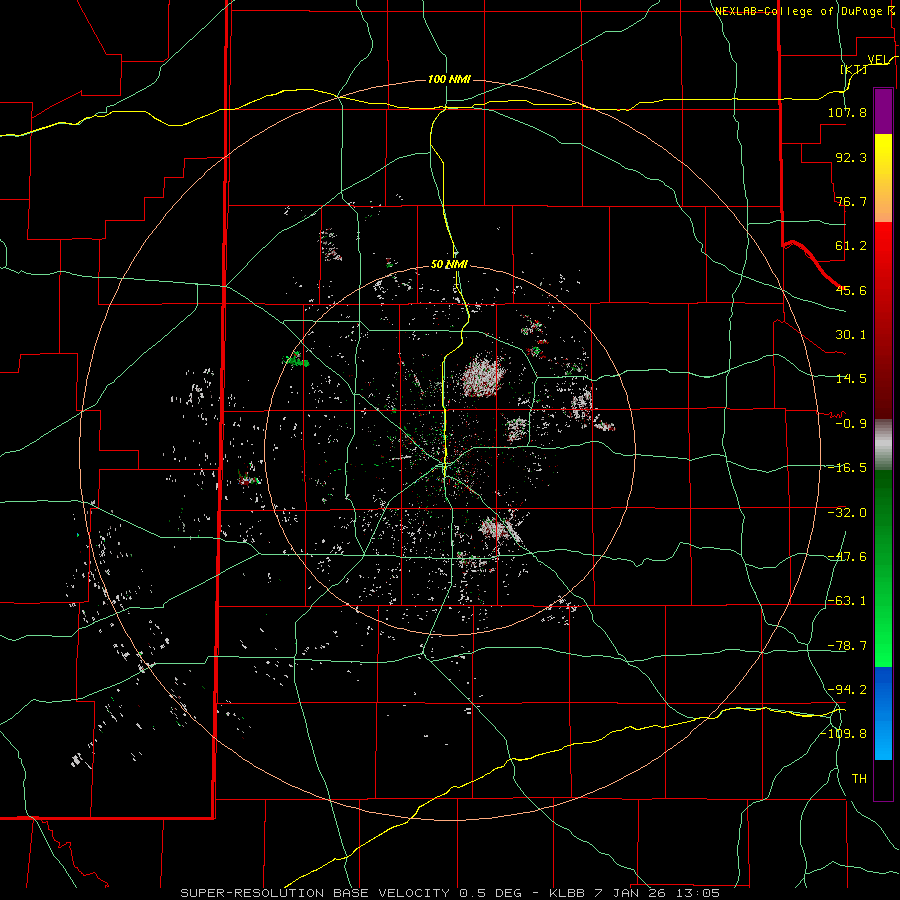Pick the yellow-orange segment of the color bar
Viewport: 900px width, 900px height.
pyautogui.click(x=883, y=178)
